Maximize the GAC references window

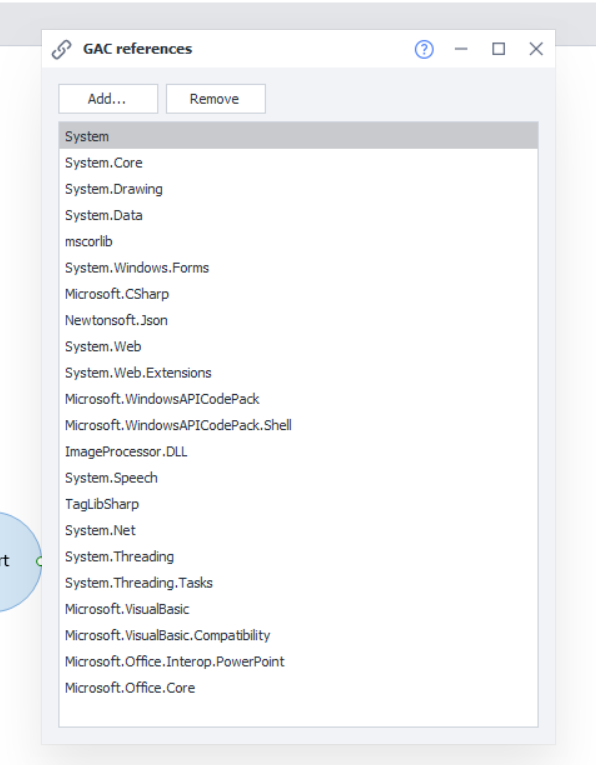point(498,49)
